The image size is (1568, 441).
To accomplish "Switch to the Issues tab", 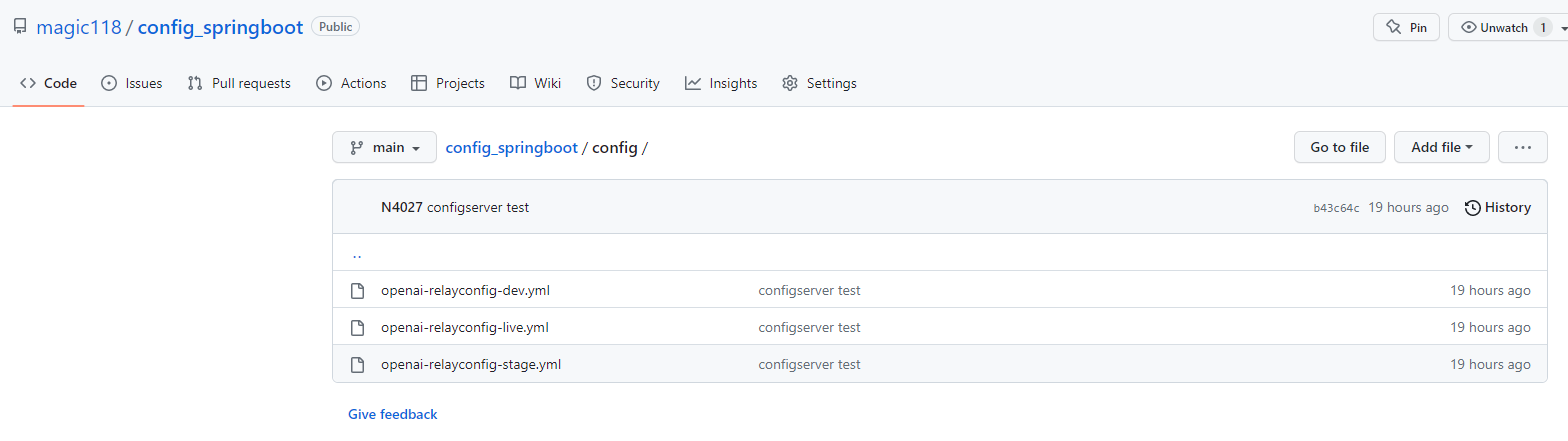I will point(132,84).
